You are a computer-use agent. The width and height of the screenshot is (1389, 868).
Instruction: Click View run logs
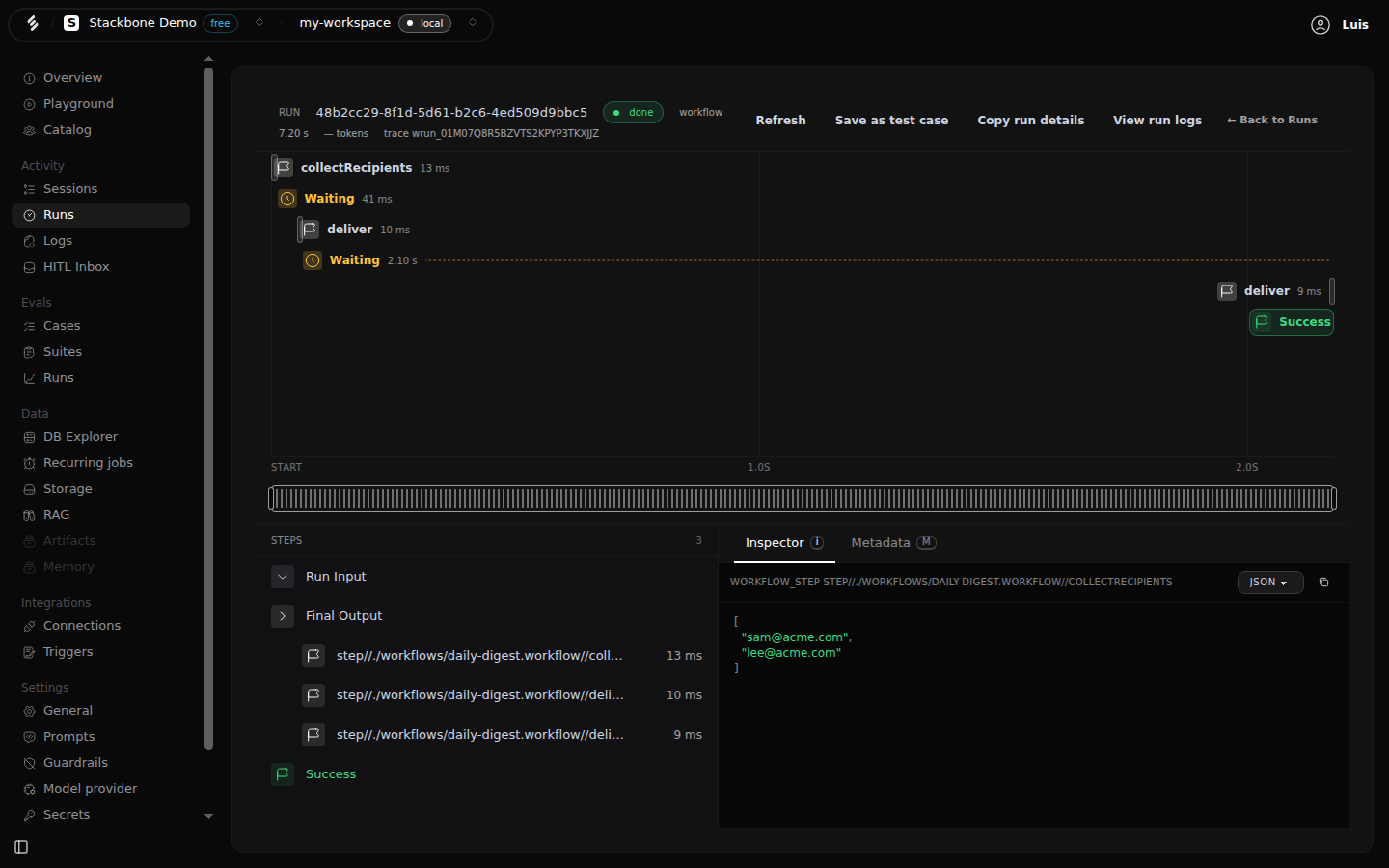1157,121
